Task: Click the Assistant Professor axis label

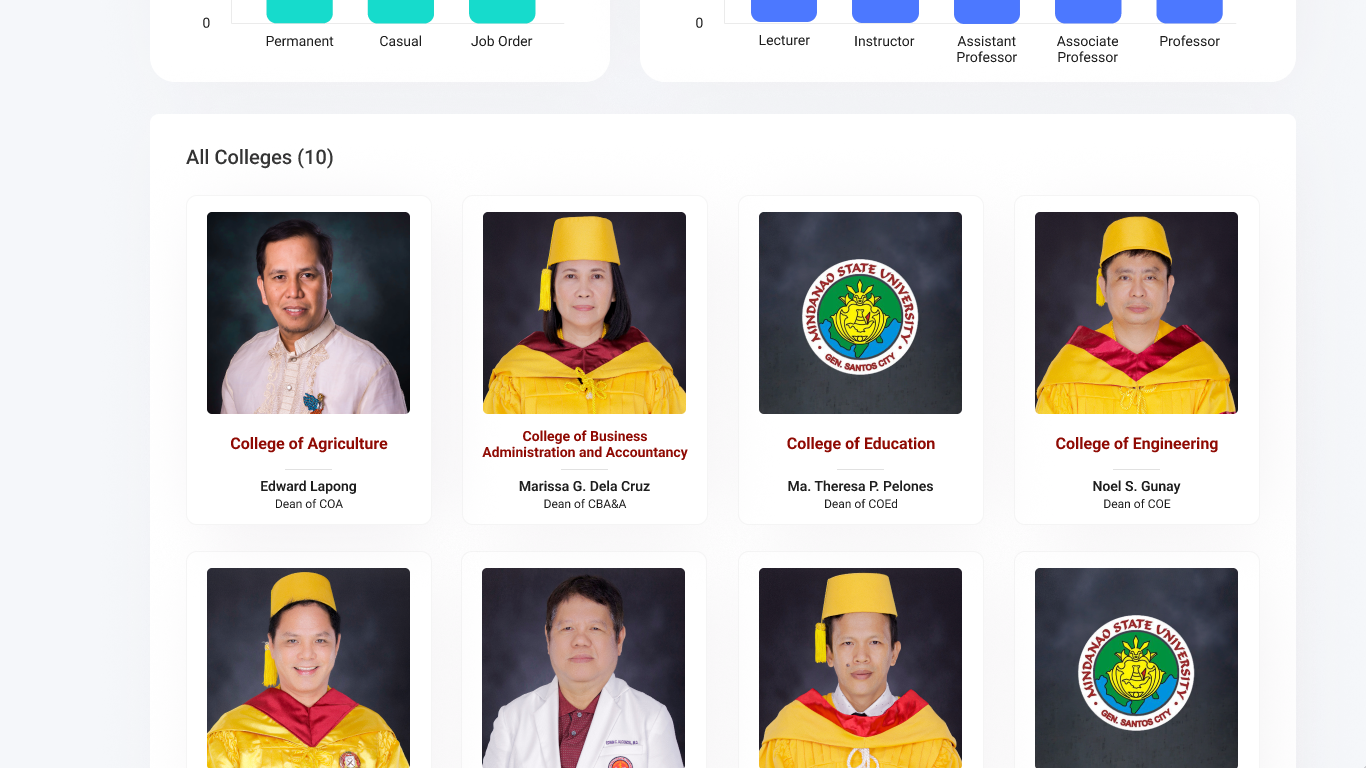Action: [987, 49]
